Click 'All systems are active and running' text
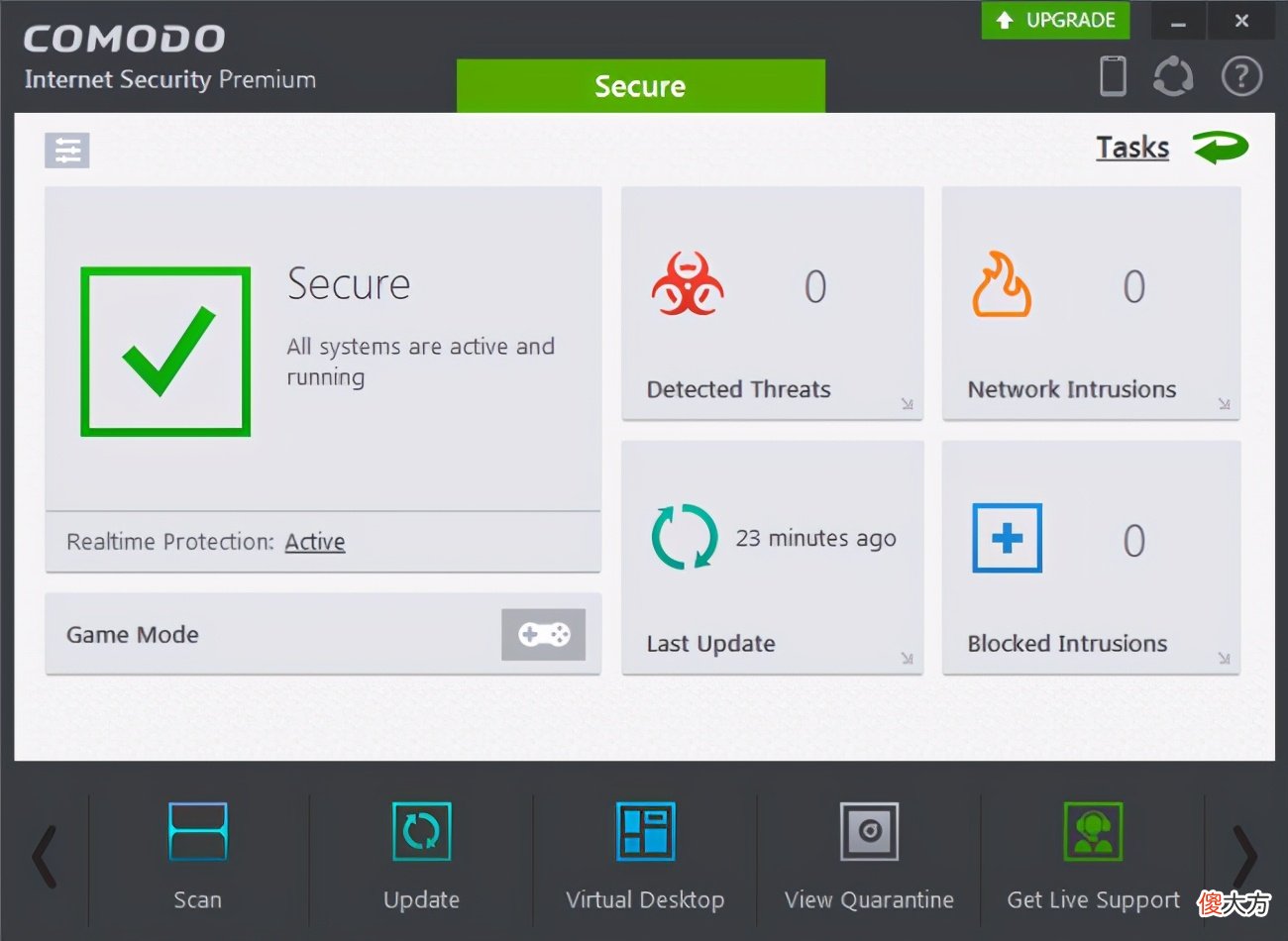 [421, 362]
